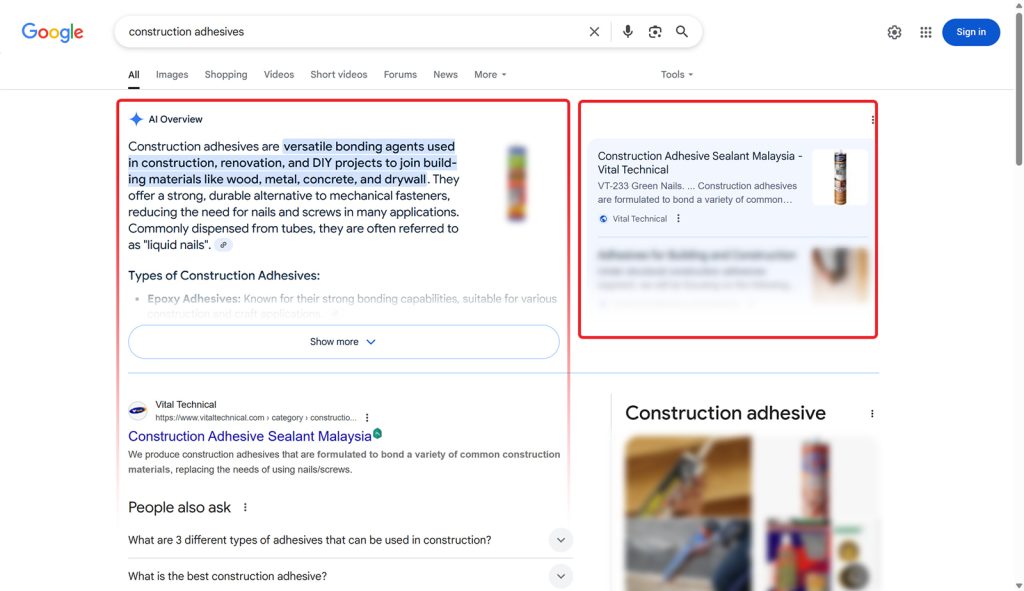
Task: Click the "Epoxy Adhesives:" bullet text
Action: [194, 299]
